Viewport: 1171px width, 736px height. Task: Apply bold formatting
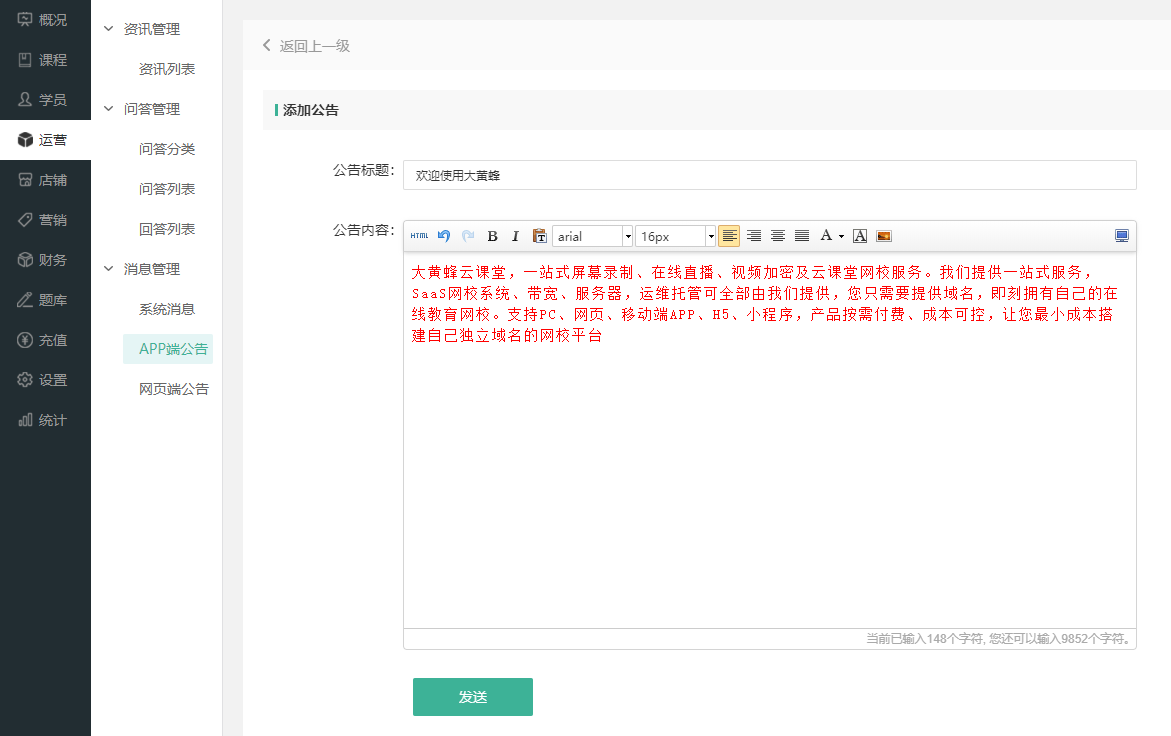tap(492, 236)
